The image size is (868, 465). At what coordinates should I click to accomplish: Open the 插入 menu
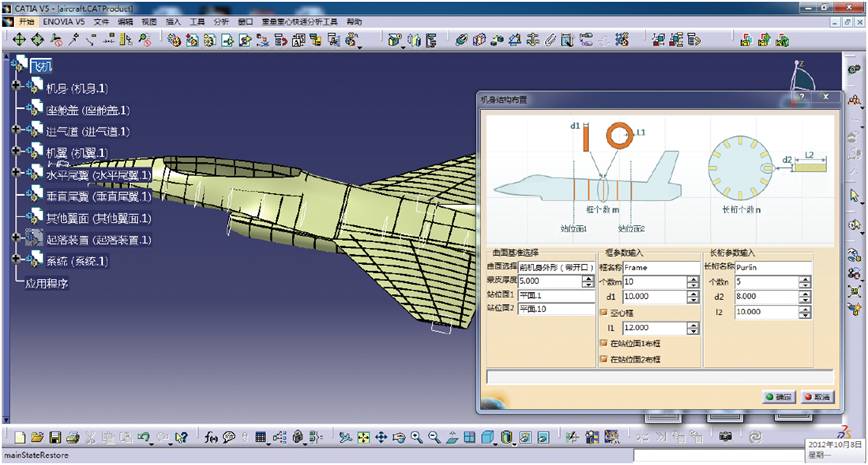pyautogui.click(x=173, y=22)
